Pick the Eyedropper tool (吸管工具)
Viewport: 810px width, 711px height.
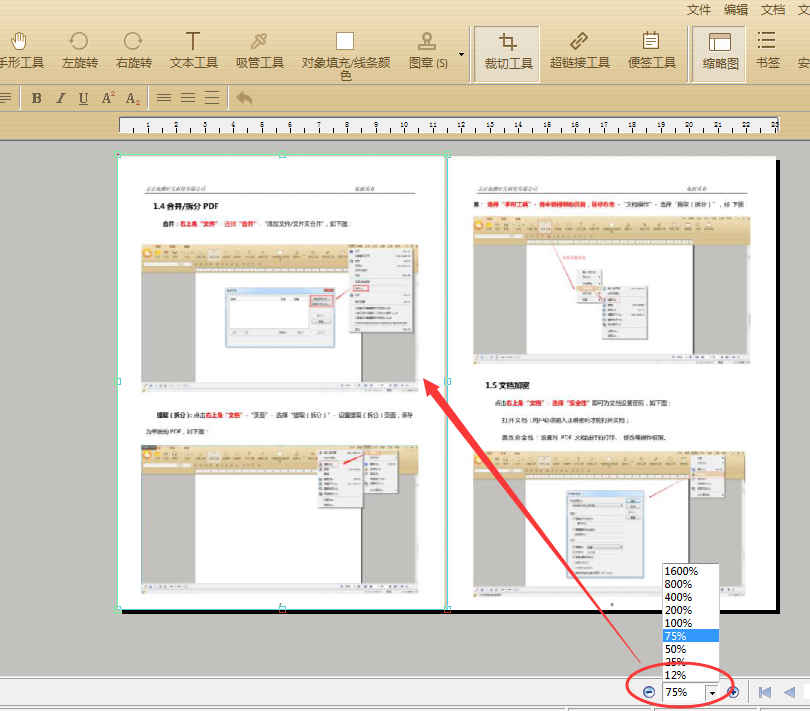[x=260, y=51]
